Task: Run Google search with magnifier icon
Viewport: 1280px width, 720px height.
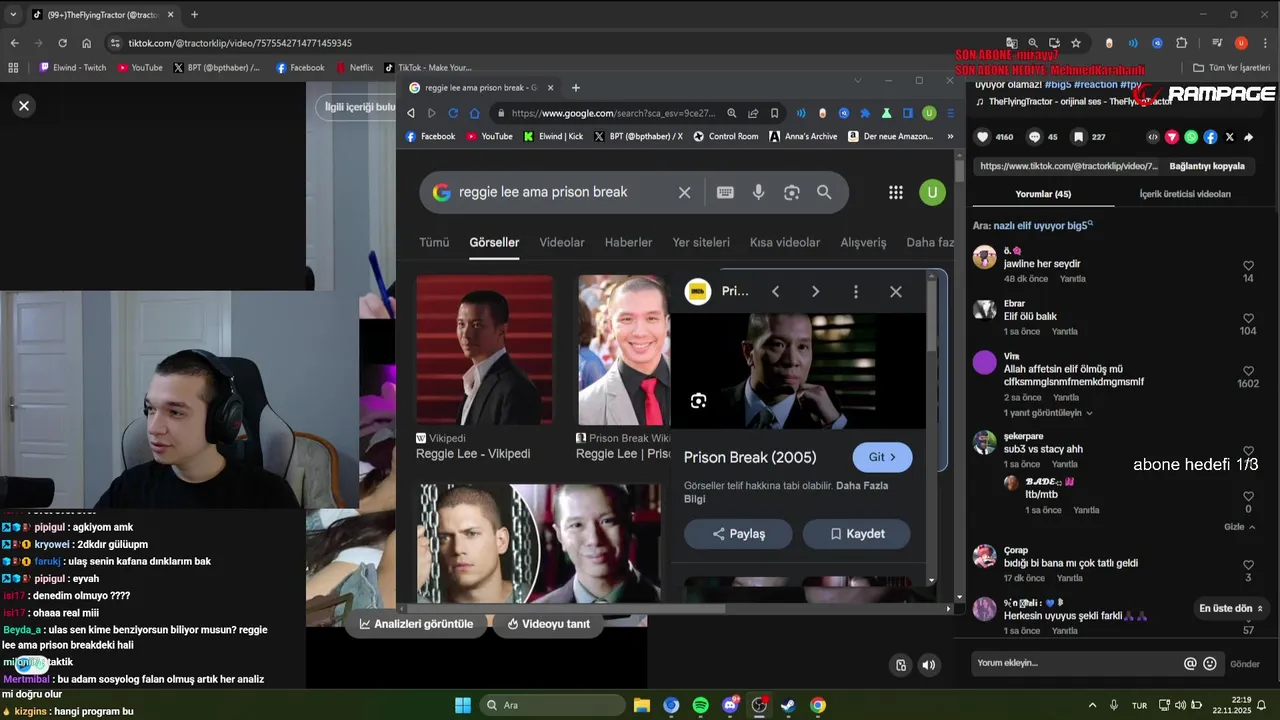Action: [x=824, y=192]
